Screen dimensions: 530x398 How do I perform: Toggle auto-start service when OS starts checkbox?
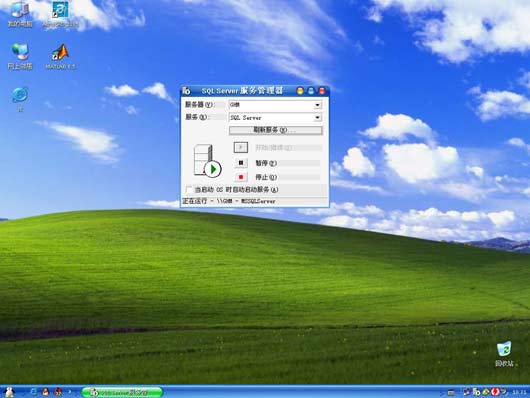coord(189,190)
